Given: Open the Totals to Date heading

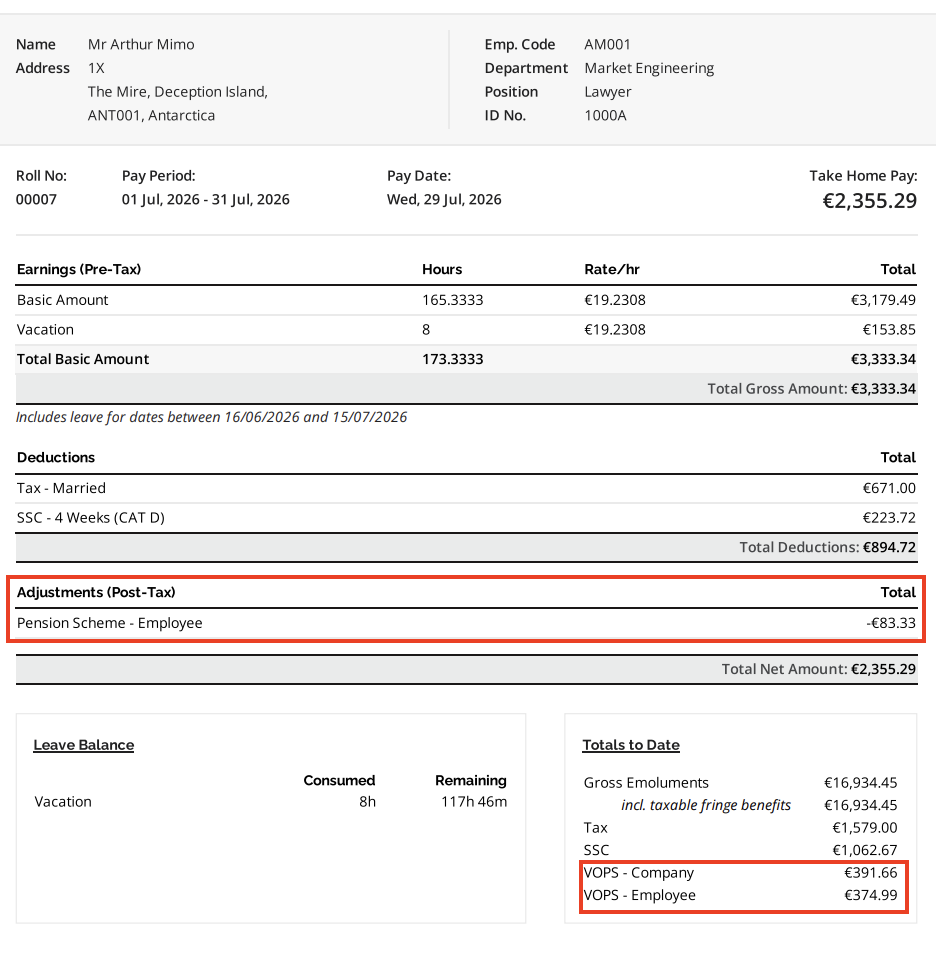Looking at the screenshot, I should coord(631,745).
